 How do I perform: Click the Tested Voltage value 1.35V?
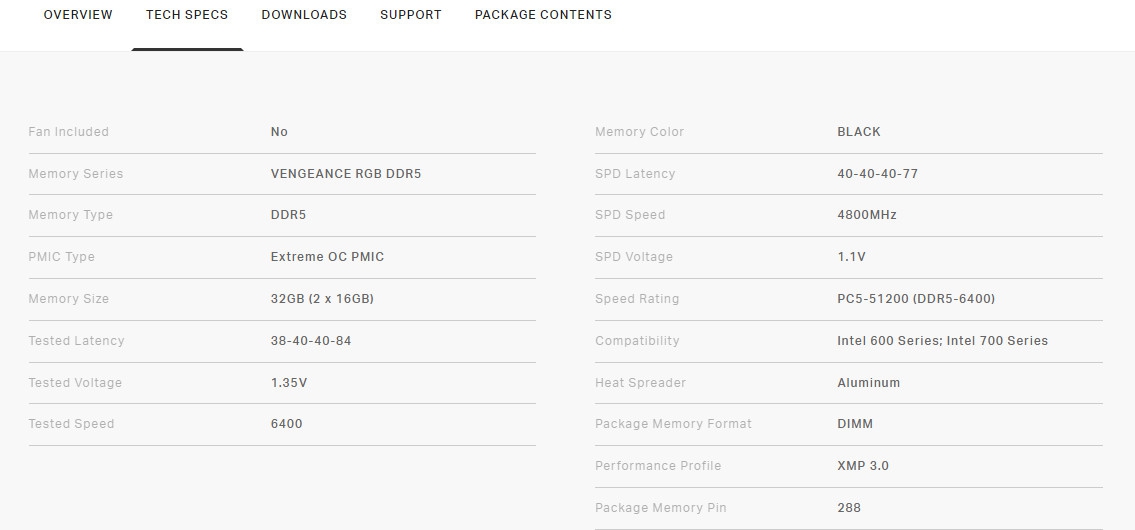[x=289, y=383]
